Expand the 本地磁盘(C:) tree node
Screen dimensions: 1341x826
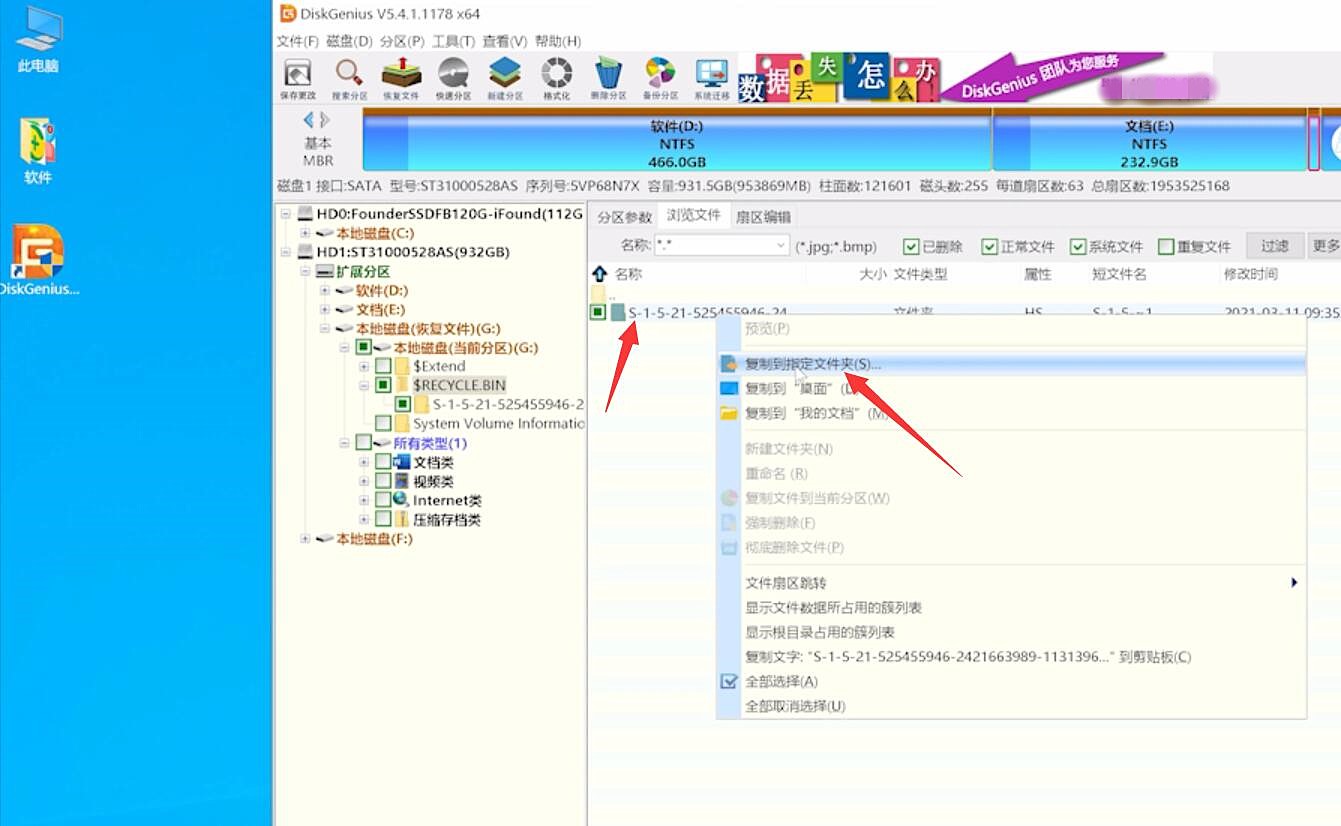(x=305, y=233)
